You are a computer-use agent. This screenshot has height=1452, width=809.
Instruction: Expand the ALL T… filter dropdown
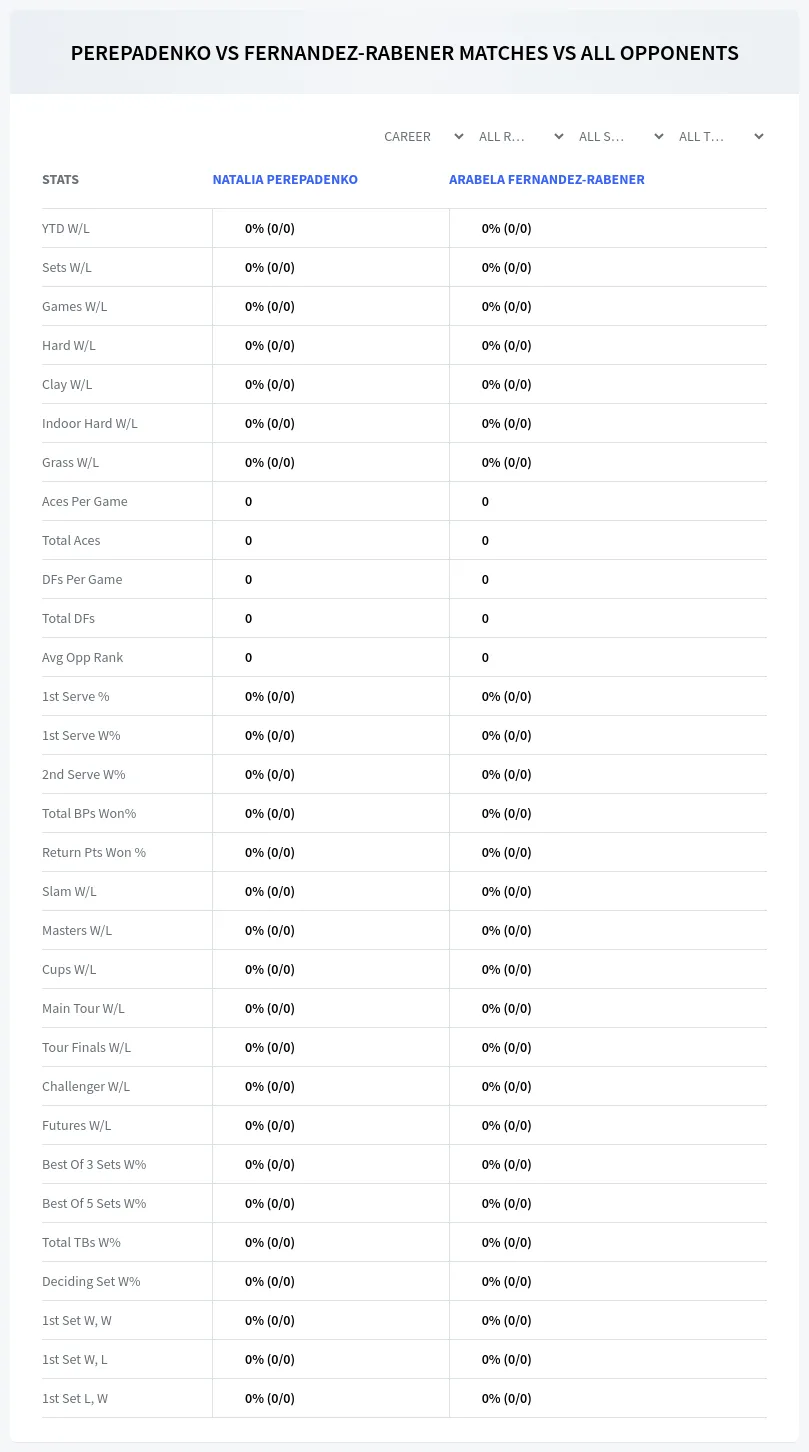[x=721, y=136]
